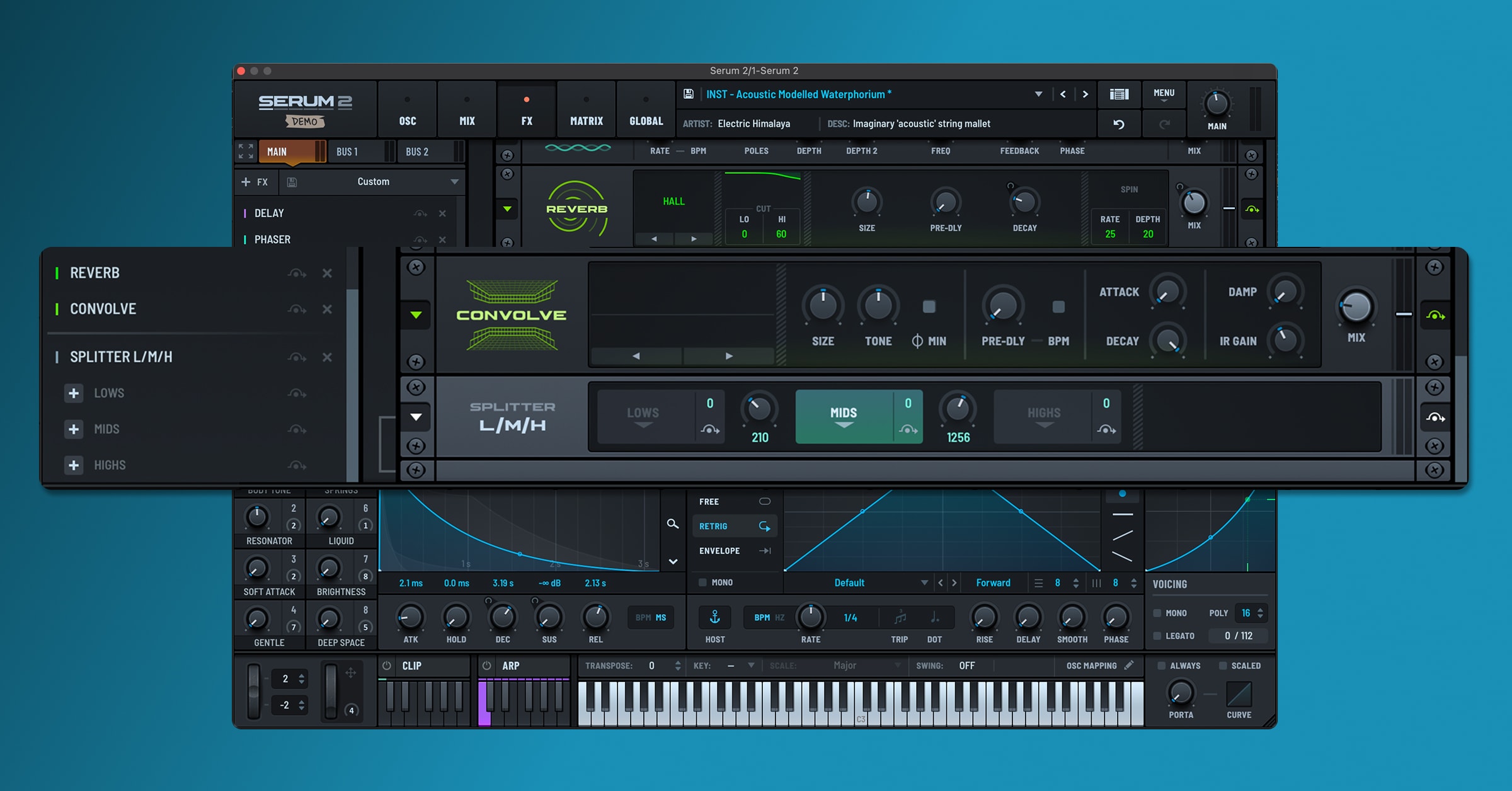The width and height of the screenshot is (1512, 791).
Task: Toggle the CLIP power button
Action: tap(387, 666)
